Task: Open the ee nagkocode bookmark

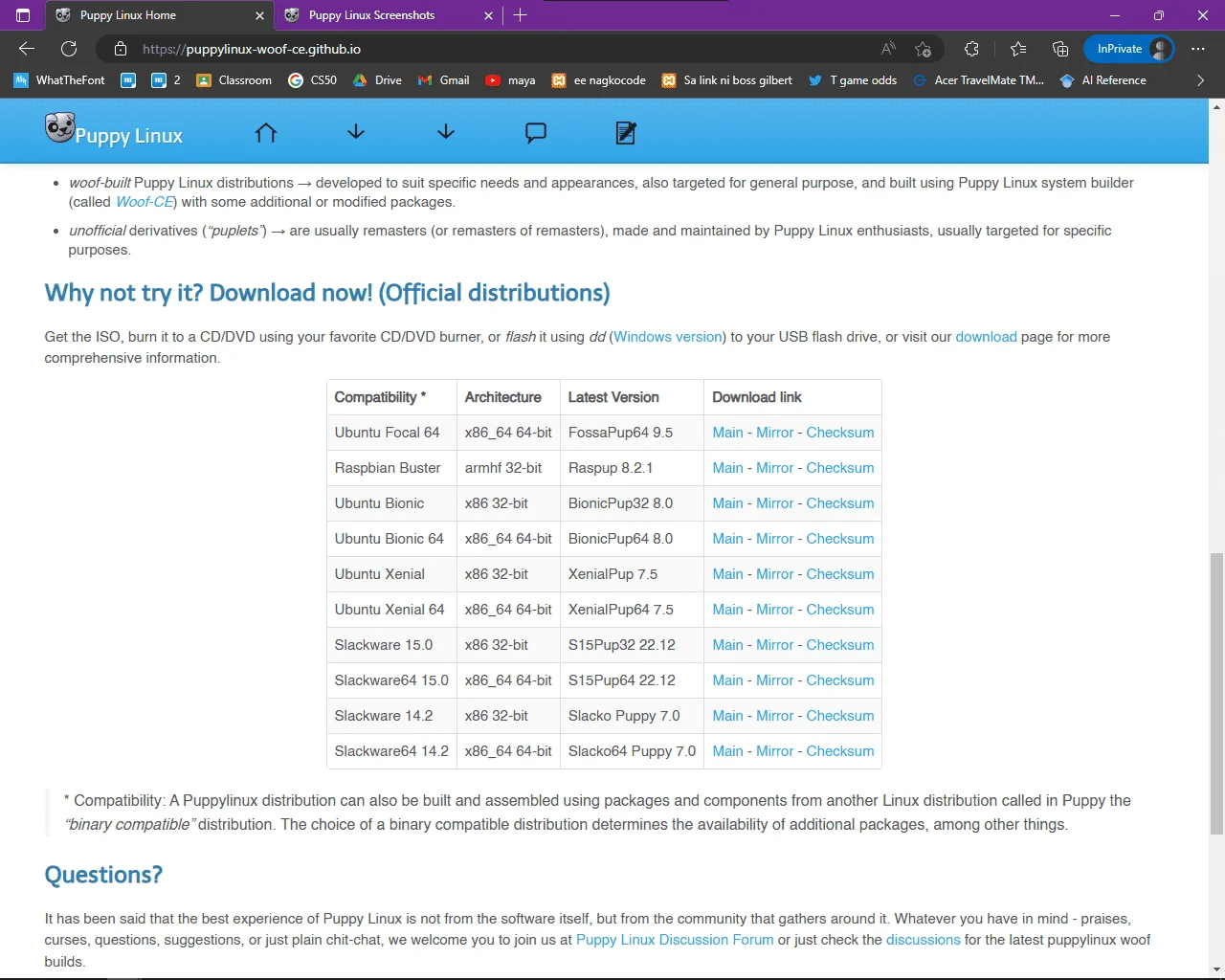Action: [x=598, y=80]
